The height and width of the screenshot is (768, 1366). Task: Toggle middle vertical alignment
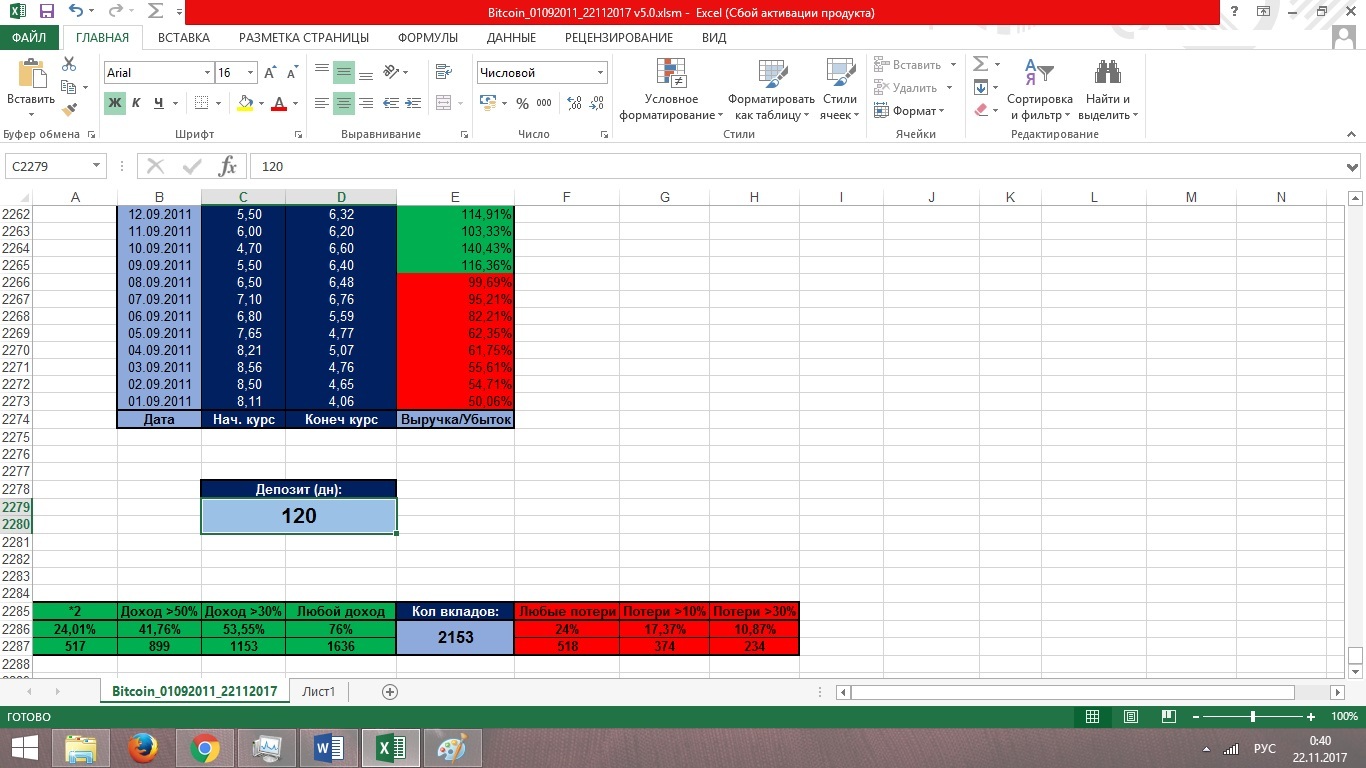coord(343,72)
